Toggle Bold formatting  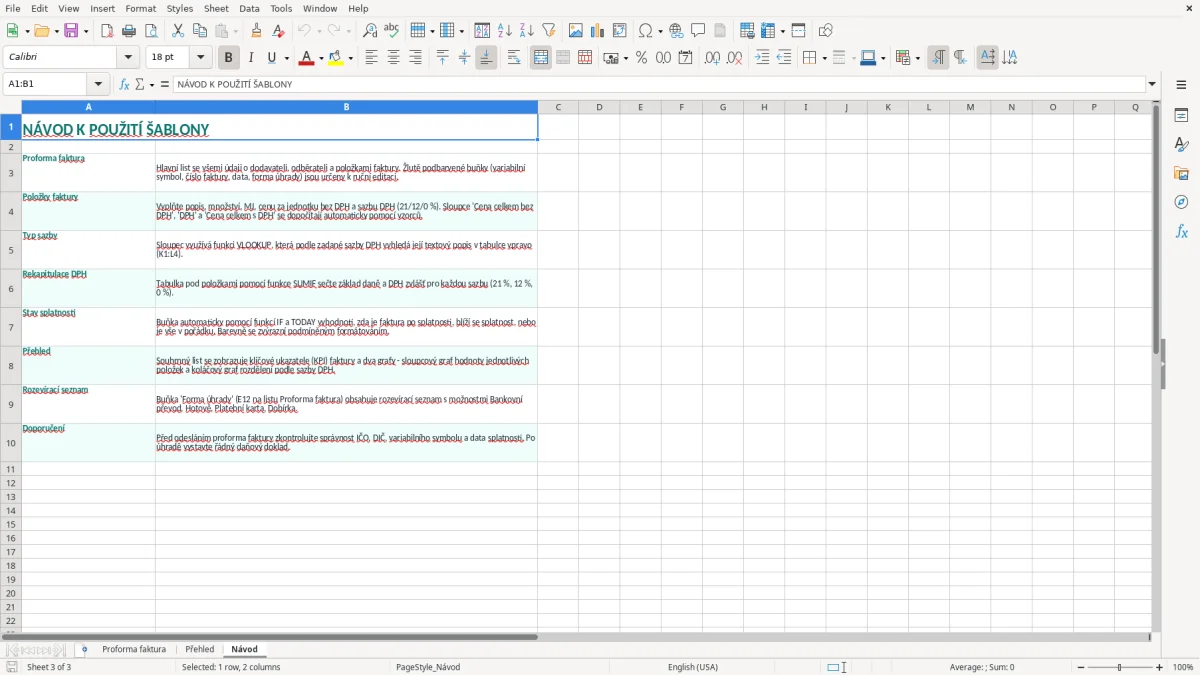pyautogui.click(x=229, y=58)
